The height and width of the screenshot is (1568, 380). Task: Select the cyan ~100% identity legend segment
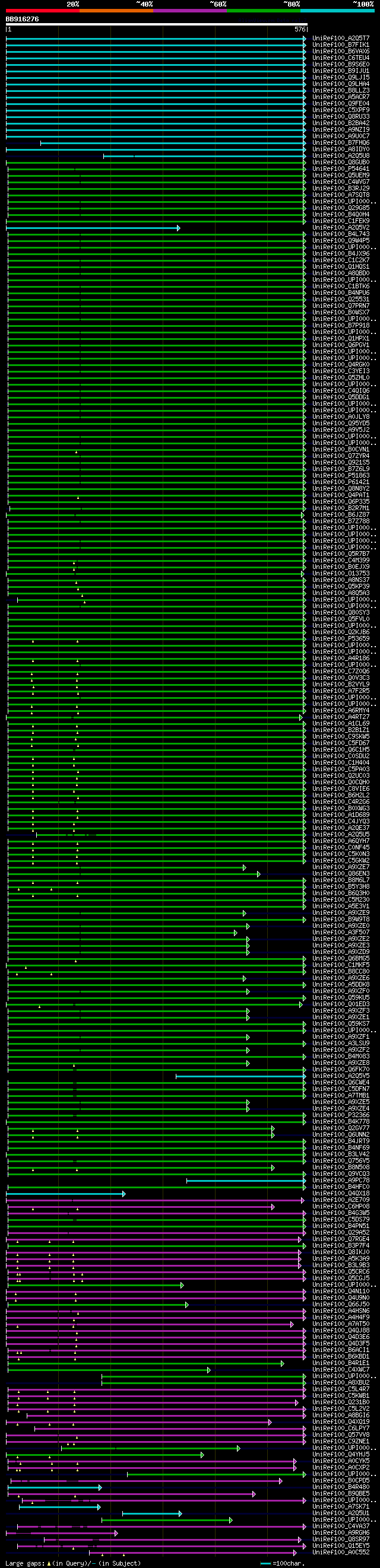(x=337, y=11)
